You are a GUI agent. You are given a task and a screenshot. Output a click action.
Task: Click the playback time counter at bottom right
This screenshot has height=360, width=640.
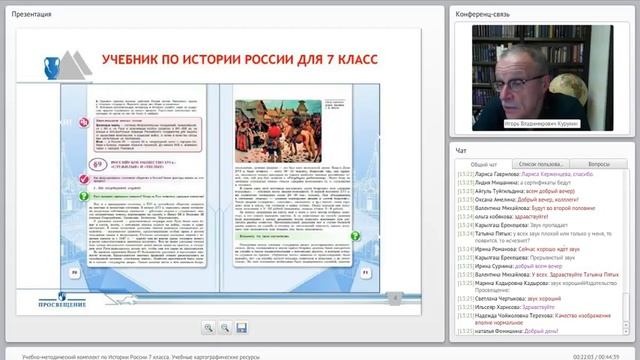596,357
